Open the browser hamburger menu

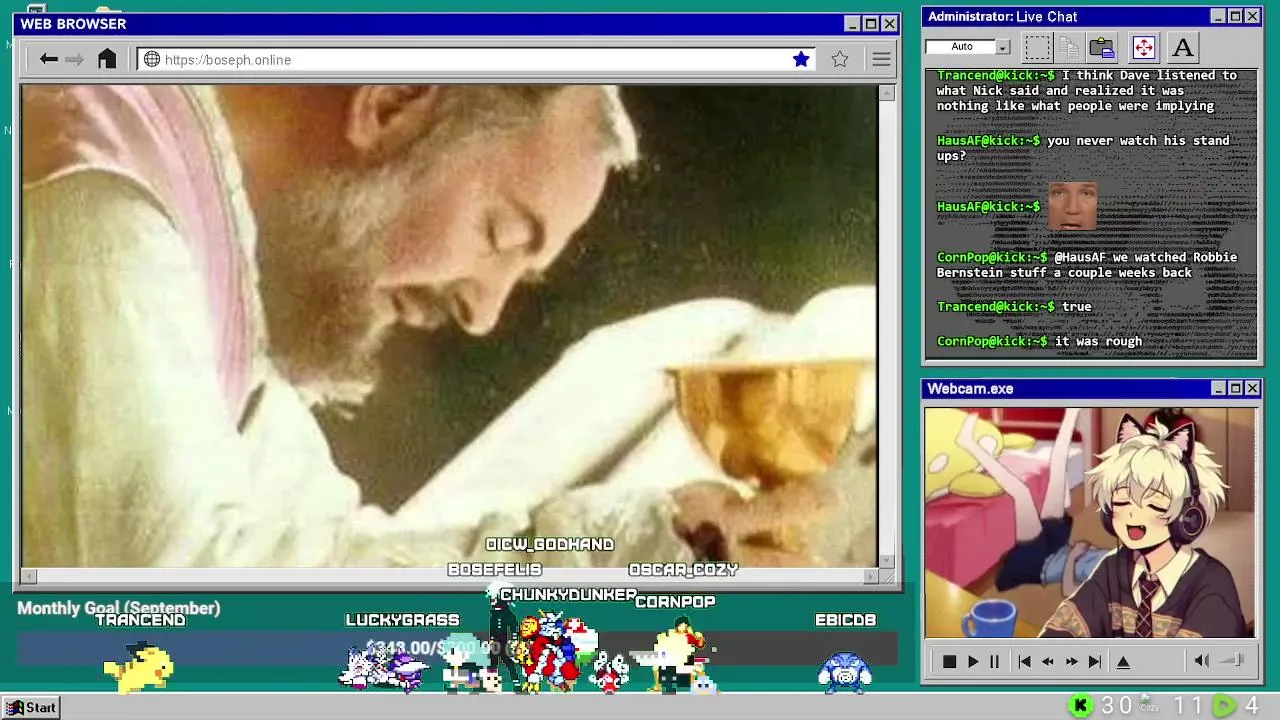[881, 59]
